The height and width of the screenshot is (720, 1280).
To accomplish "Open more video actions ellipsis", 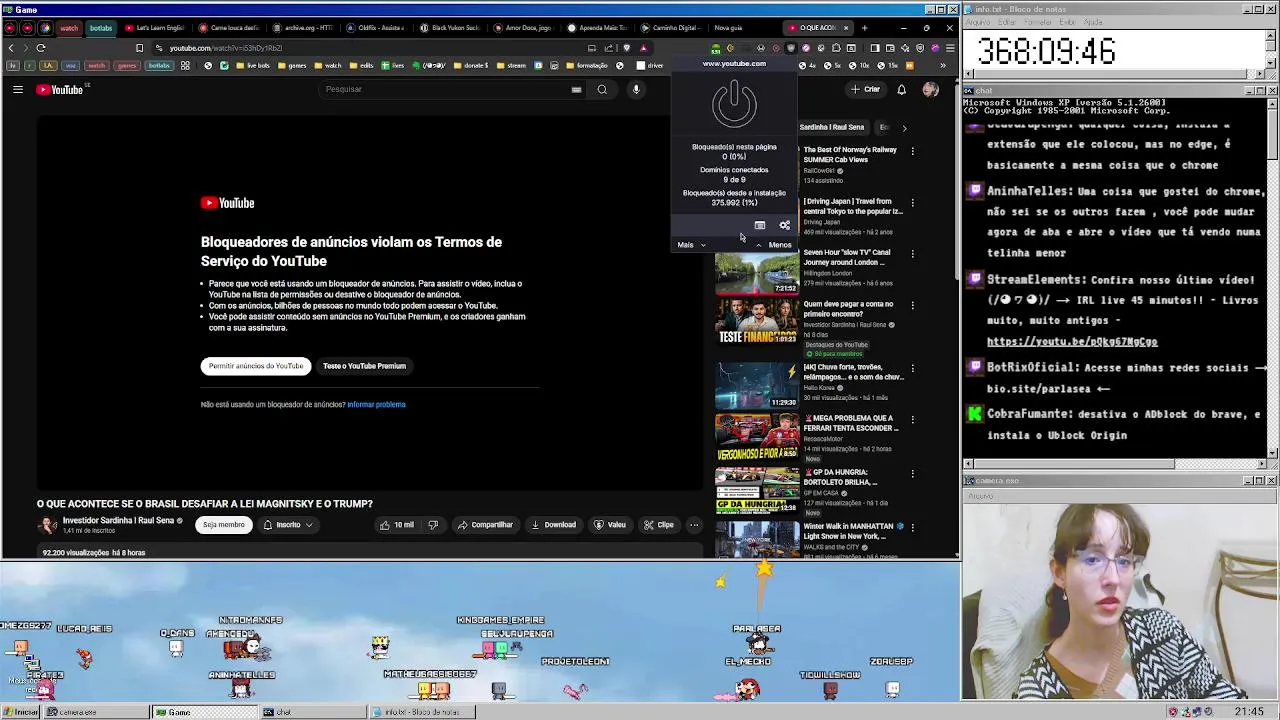I will coord(694,525).
